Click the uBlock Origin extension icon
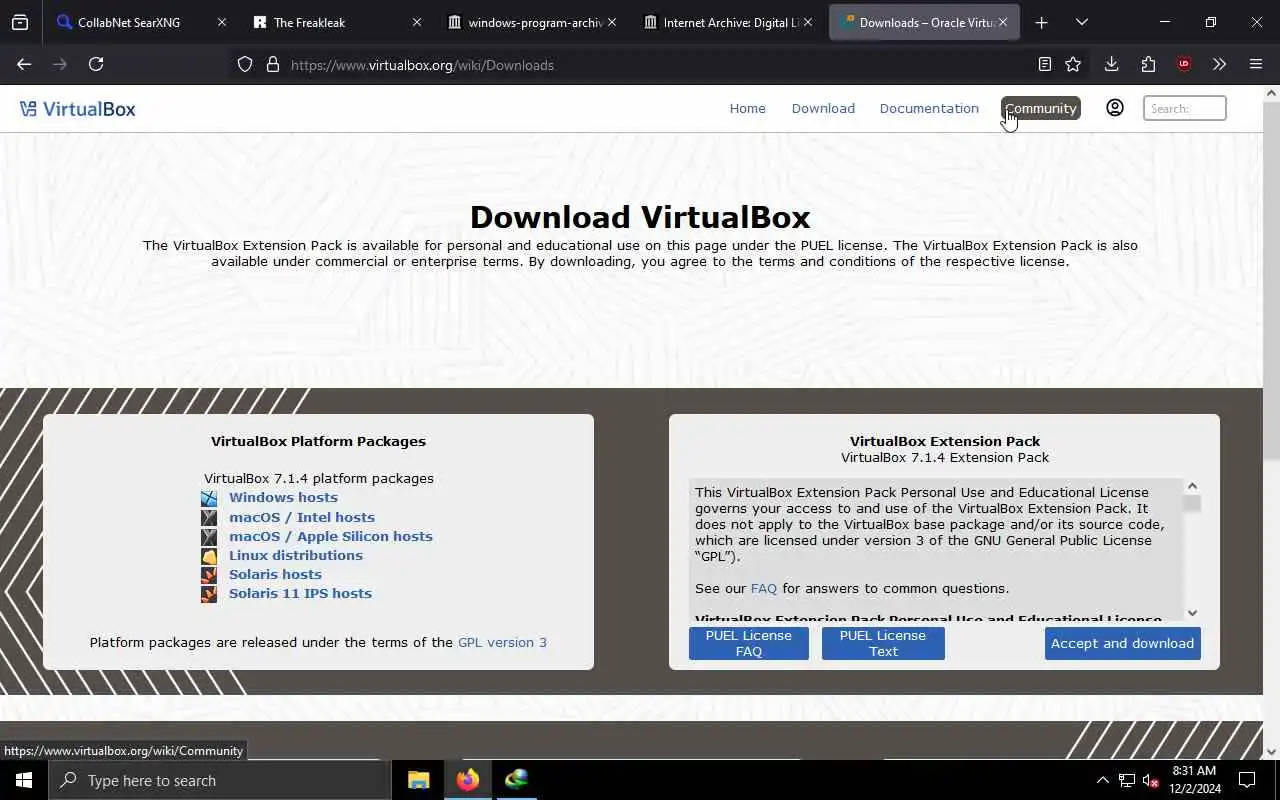The image size is (1280, 800). [x=1184, y=64]
